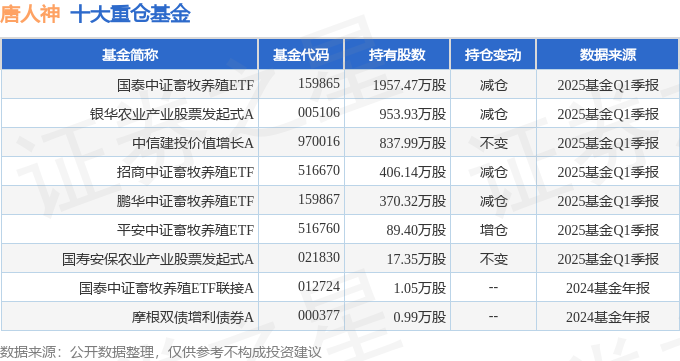Click fund code 021830
This screenshot has height=361, width=680.
[x=319, y=258]
